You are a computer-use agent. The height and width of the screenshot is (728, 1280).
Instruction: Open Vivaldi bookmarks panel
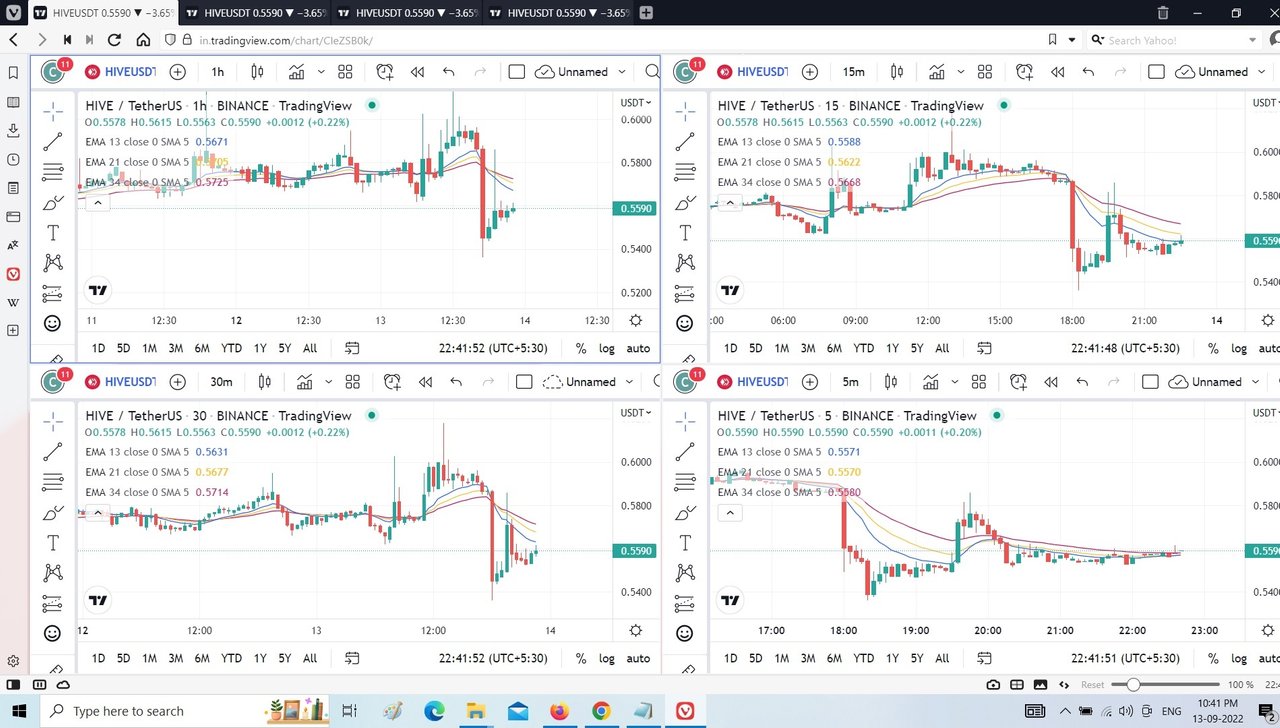pyautogui.click(x=13, y=73)
